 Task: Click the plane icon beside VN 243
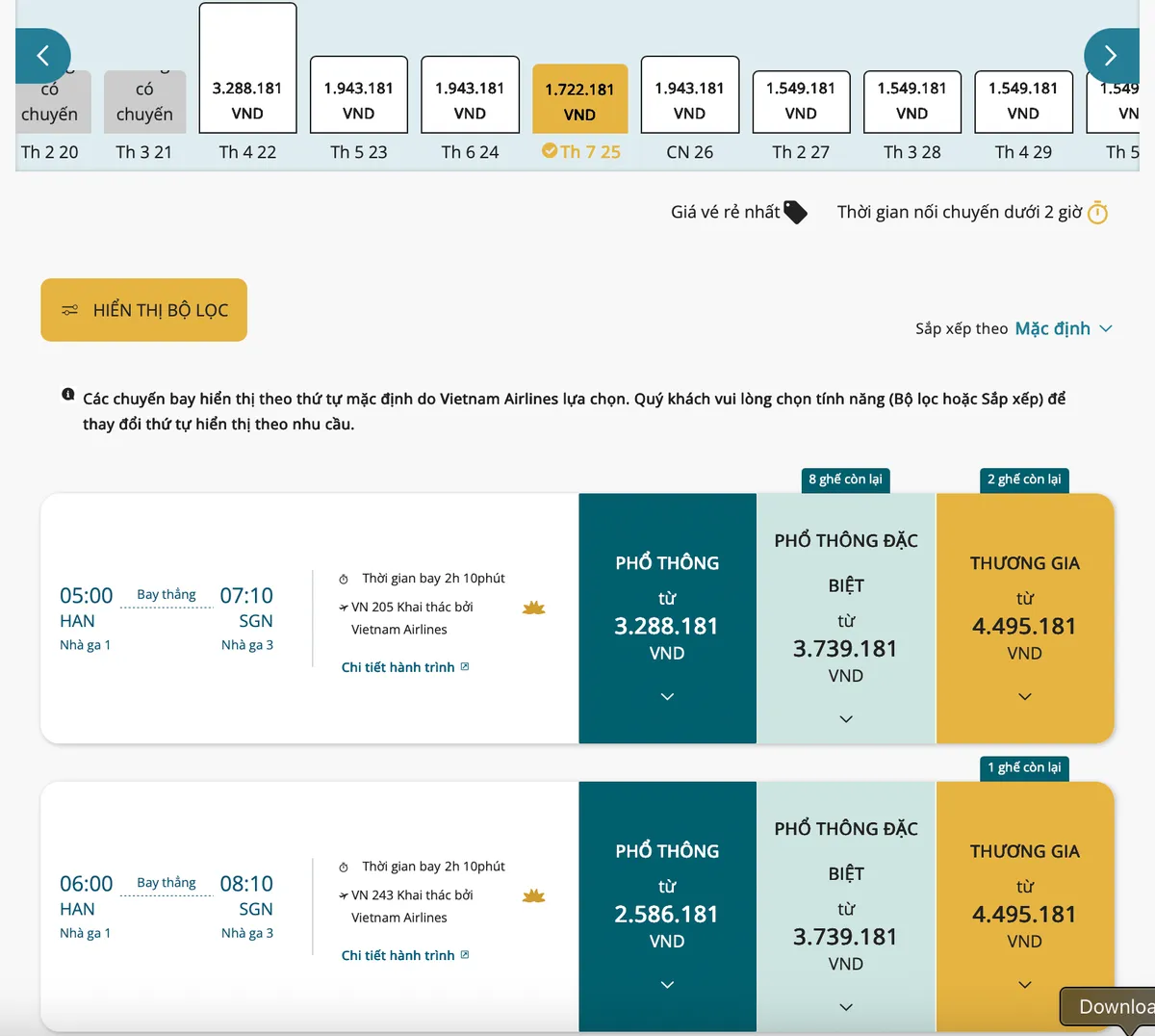tap(344, 895)
